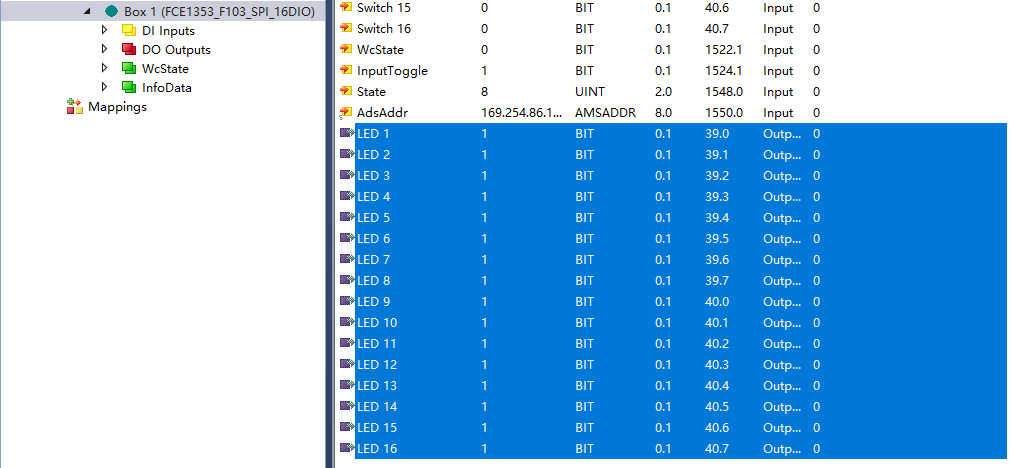Click address 40.3 in the LED 12 row
This screenshot has width=1012, height=468.
pos(717,365)
